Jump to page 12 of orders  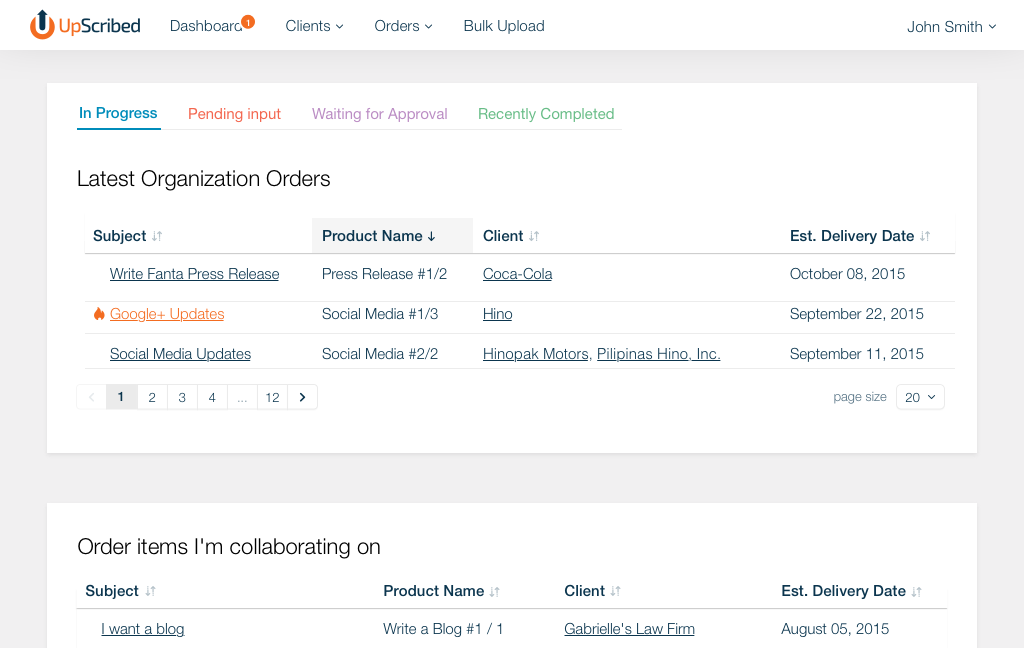[x=272, y=397]
